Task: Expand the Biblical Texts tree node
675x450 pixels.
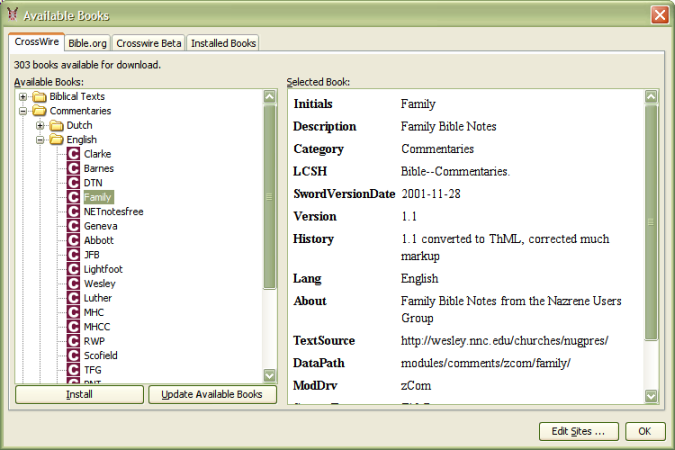Action: 23,97
